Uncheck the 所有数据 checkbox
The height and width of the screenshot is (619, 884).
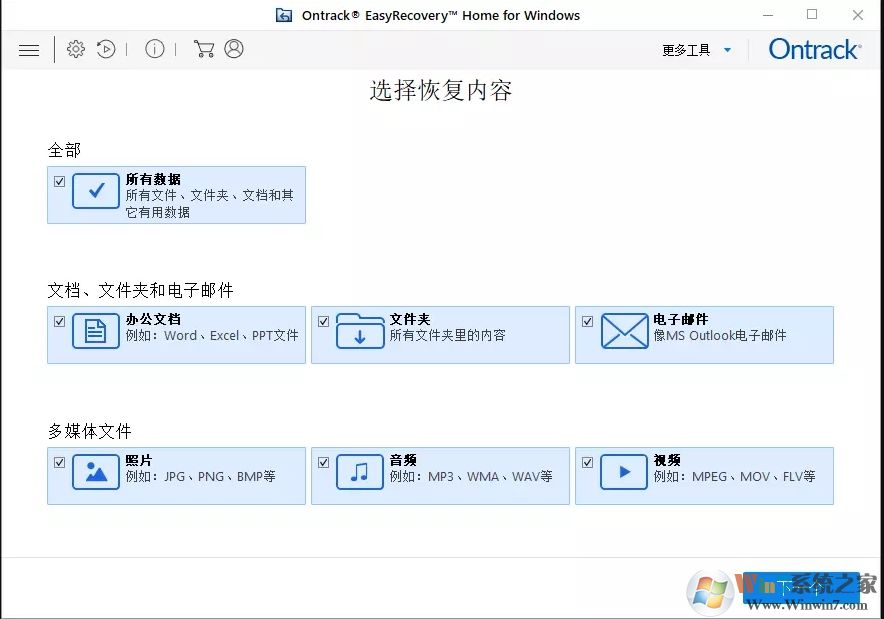pos(59,181)
